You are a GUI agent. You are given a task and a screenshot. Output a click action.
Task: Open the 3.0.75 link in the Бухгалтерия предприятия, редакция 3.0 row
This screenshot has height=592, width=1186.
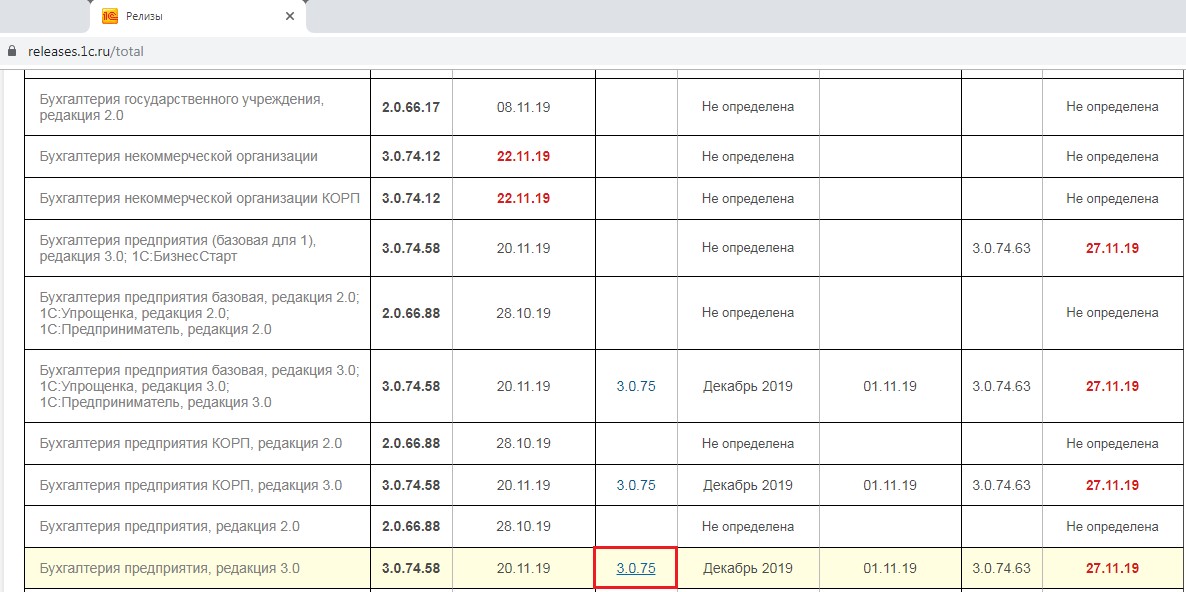(x=636, y=569)
